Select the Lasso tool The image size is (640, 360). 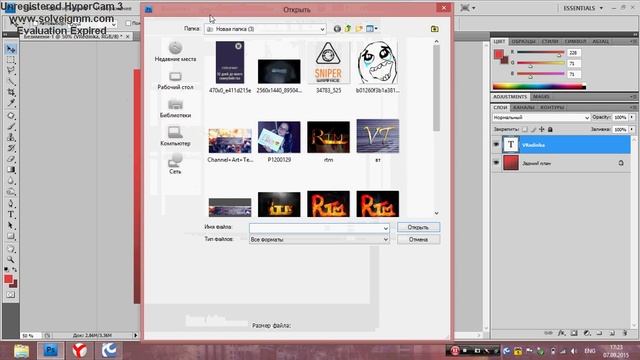coord(11,71)
